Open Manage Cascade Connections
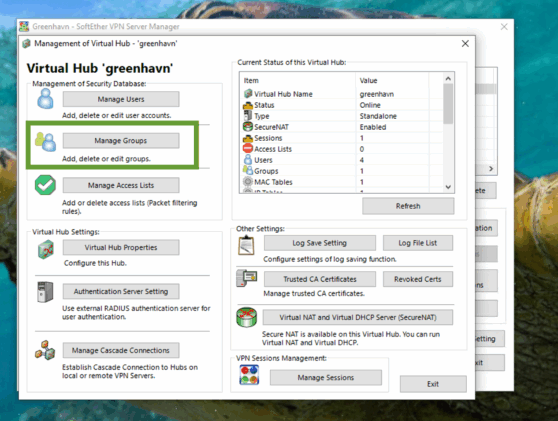 121,350
